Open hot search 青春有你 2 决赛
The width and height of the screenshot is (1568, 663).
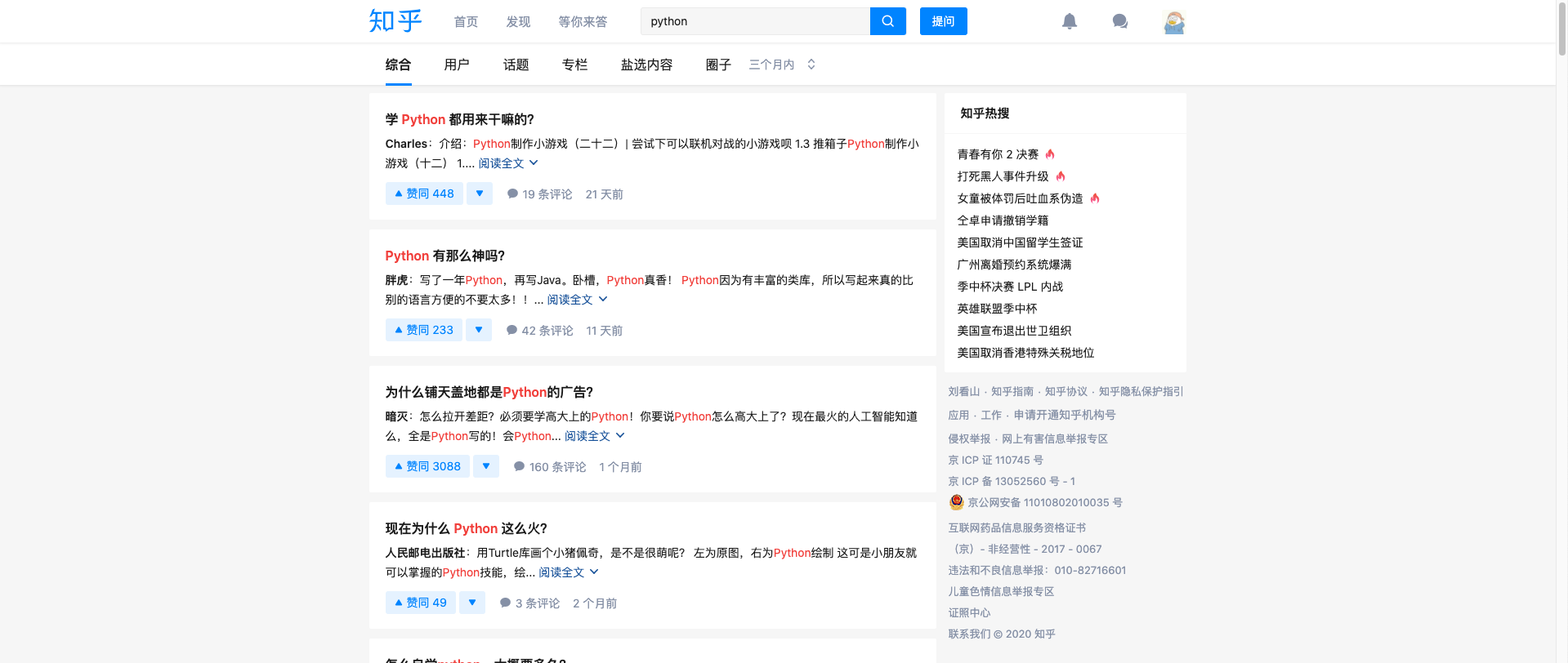[x=998, y=154]
